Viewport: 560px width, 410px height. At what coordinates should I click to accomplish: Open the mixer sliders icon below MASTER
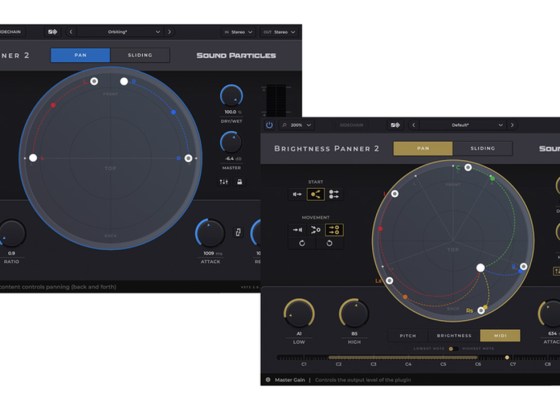(224, 182)
